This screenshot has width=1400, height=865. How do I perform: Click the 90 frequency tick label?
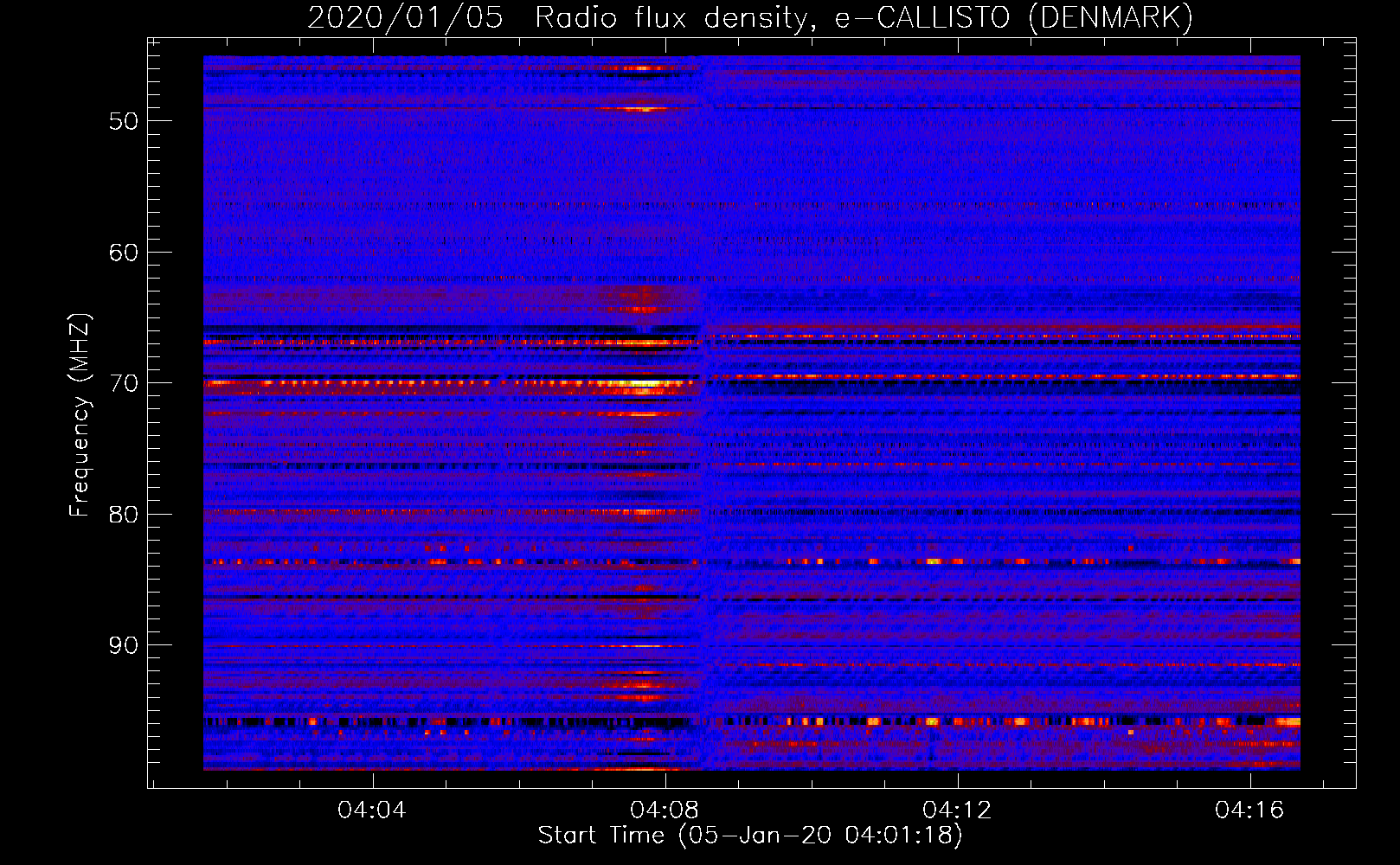124,646
